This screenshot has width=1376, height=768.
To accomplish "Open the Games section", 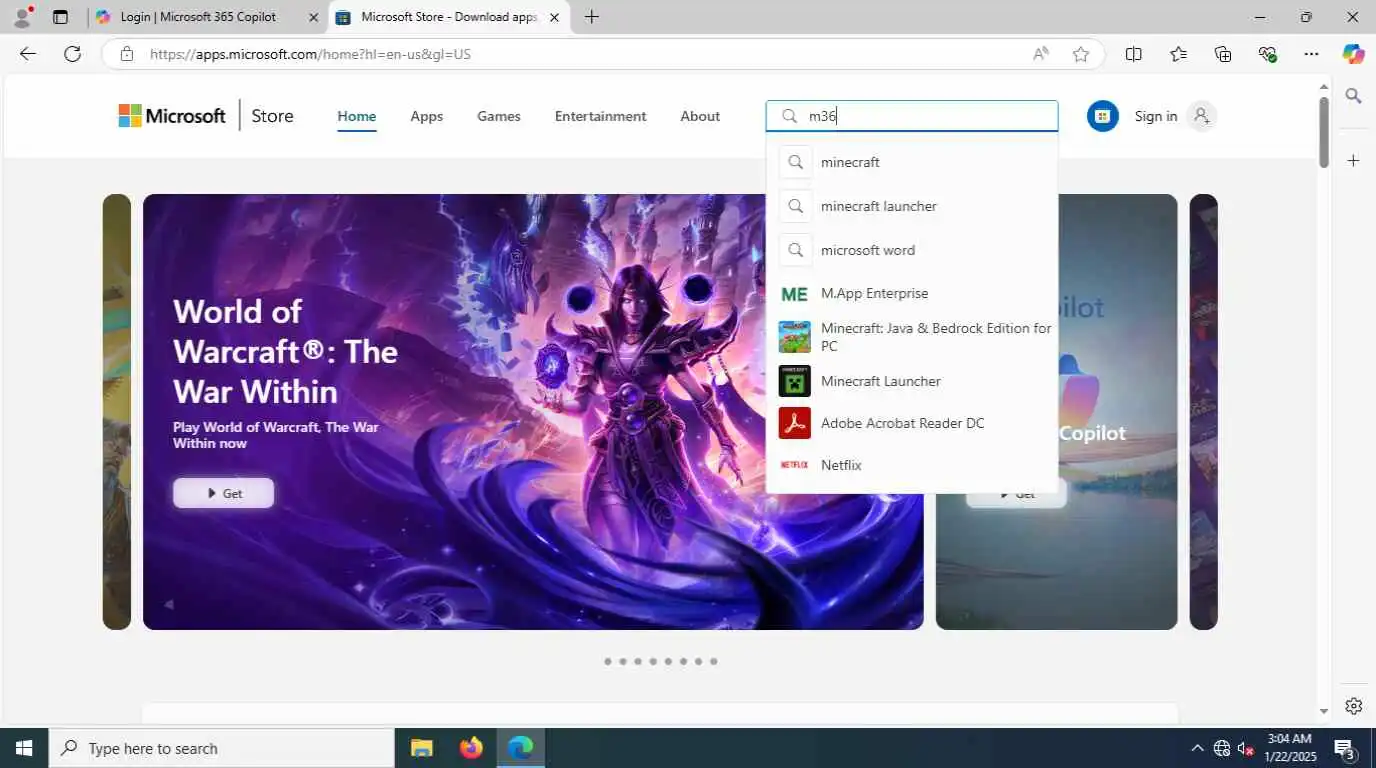I will [499, 116].
